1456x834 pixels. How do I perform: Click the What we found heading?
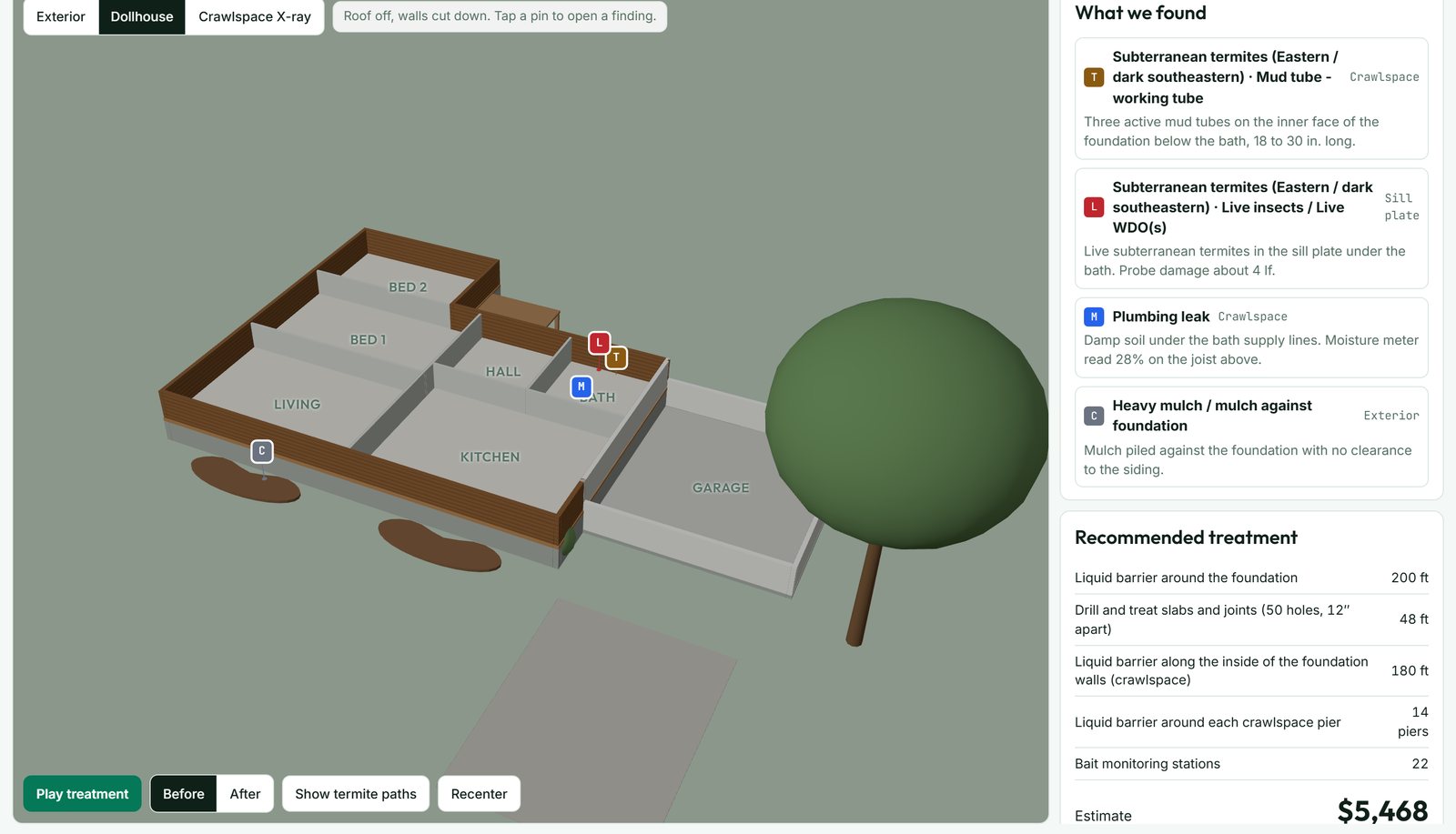click(1140, 13)
